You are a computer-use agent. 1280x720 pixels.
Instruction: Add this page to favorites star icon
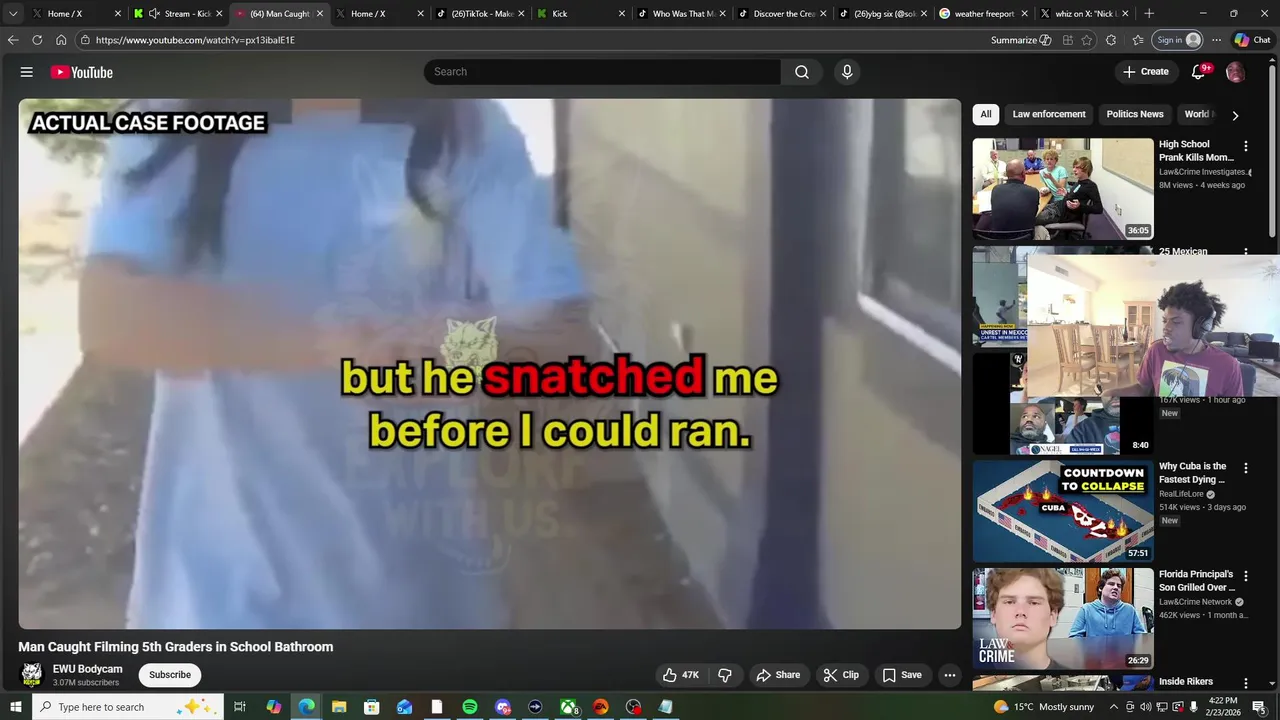tap(1087, 40)
